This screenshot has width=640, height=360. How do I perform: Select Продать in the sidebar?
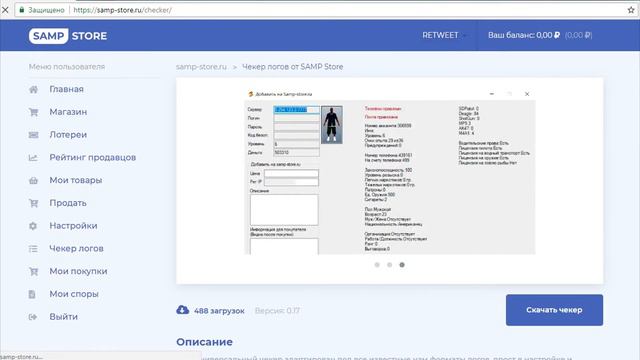[68, 203]
